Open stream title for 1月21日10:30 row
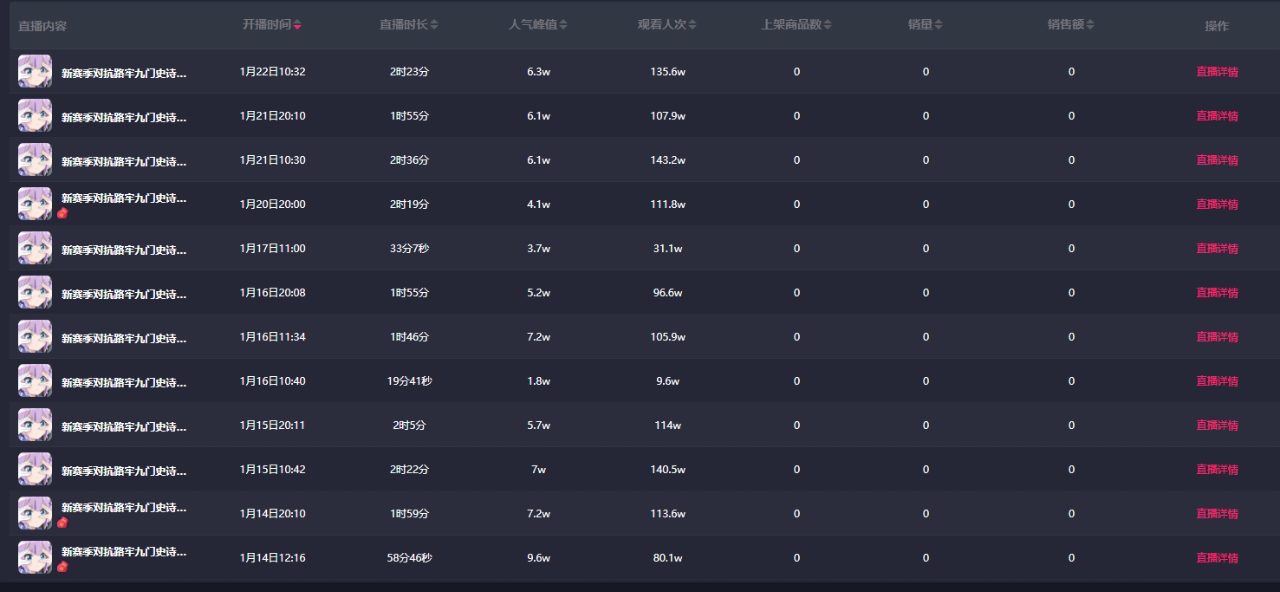 click(124, 161)
